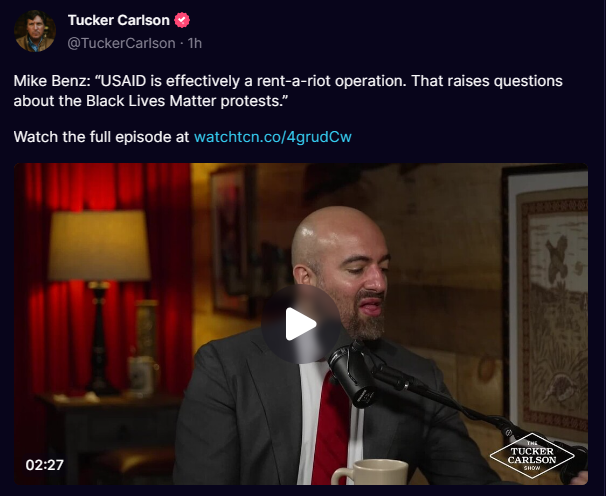Click the "Mike Benz" name in the post text

pos(48,81)
